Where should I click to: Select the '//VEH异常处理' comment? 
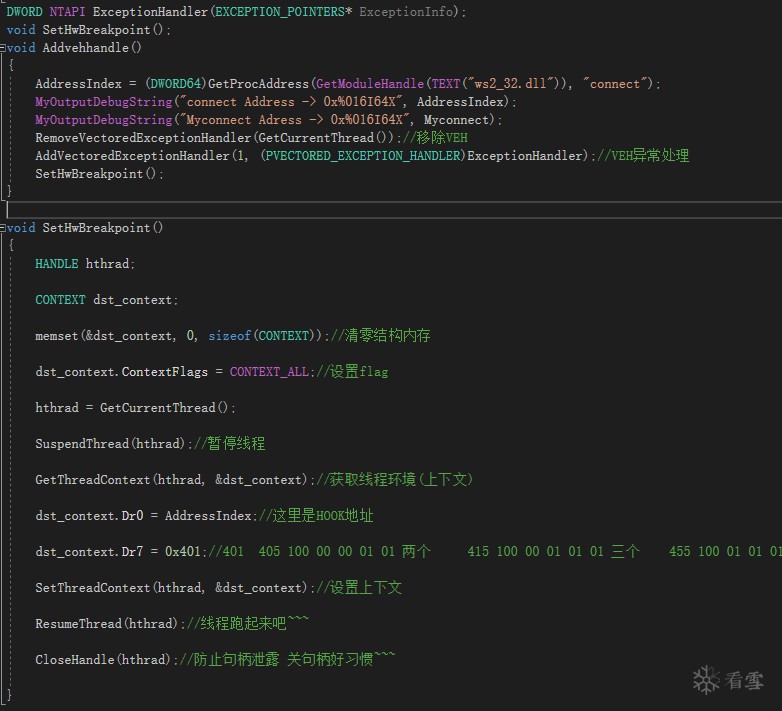tap(643, 156)
